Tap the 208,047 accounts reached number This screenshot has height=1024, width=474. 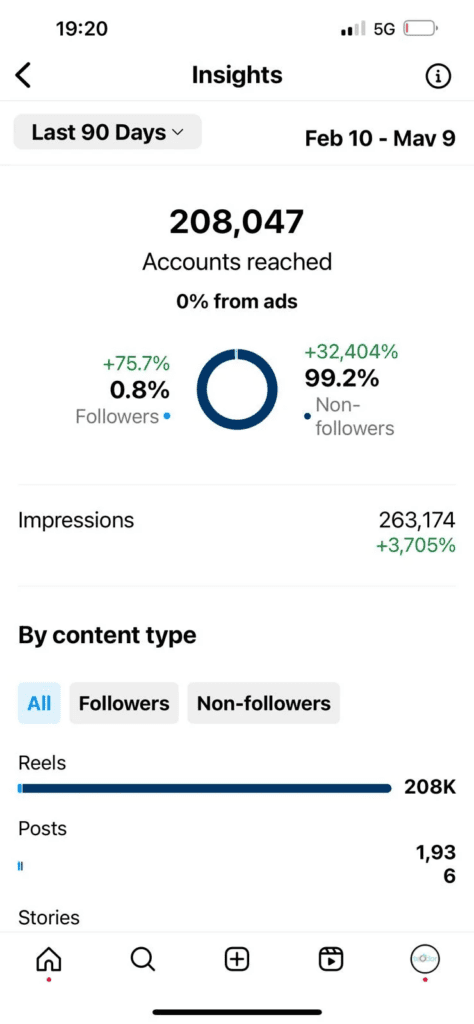pos(237,222)
